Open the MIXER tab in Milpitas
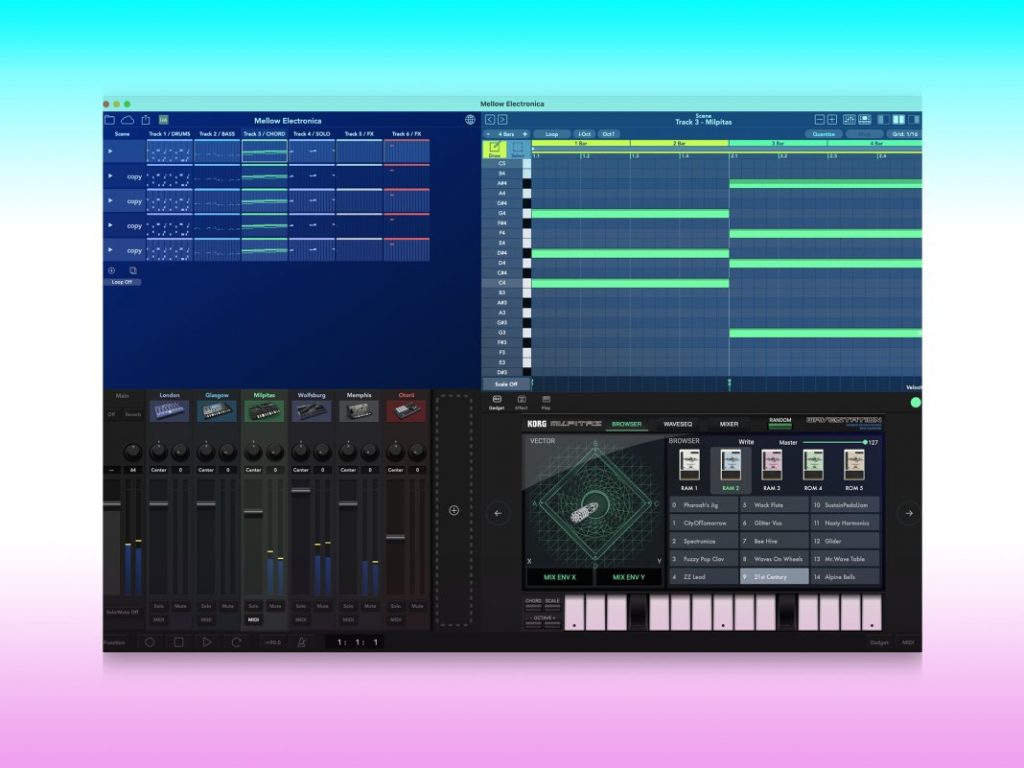1024x768 pixels. [x=730, y=424]
